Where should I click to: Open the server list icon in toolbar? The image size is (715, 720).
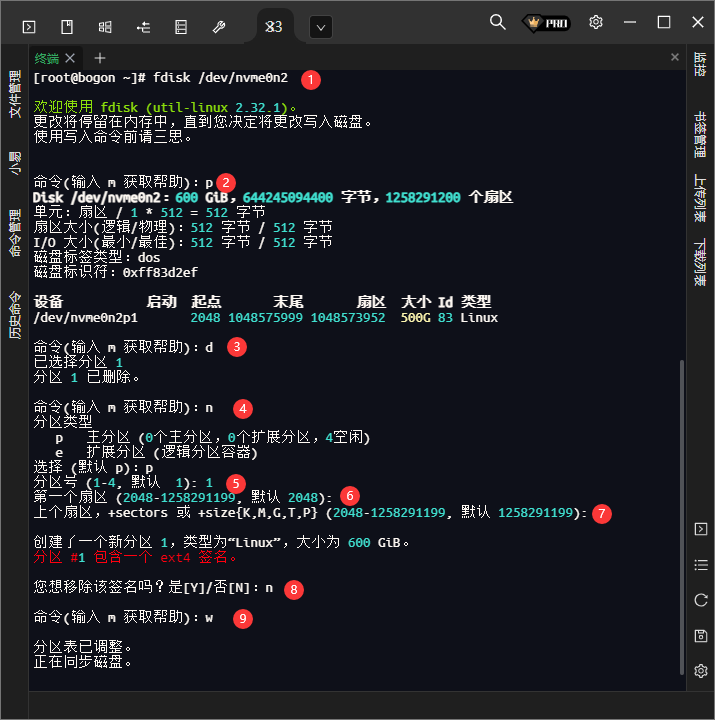(x=181, y=27)
